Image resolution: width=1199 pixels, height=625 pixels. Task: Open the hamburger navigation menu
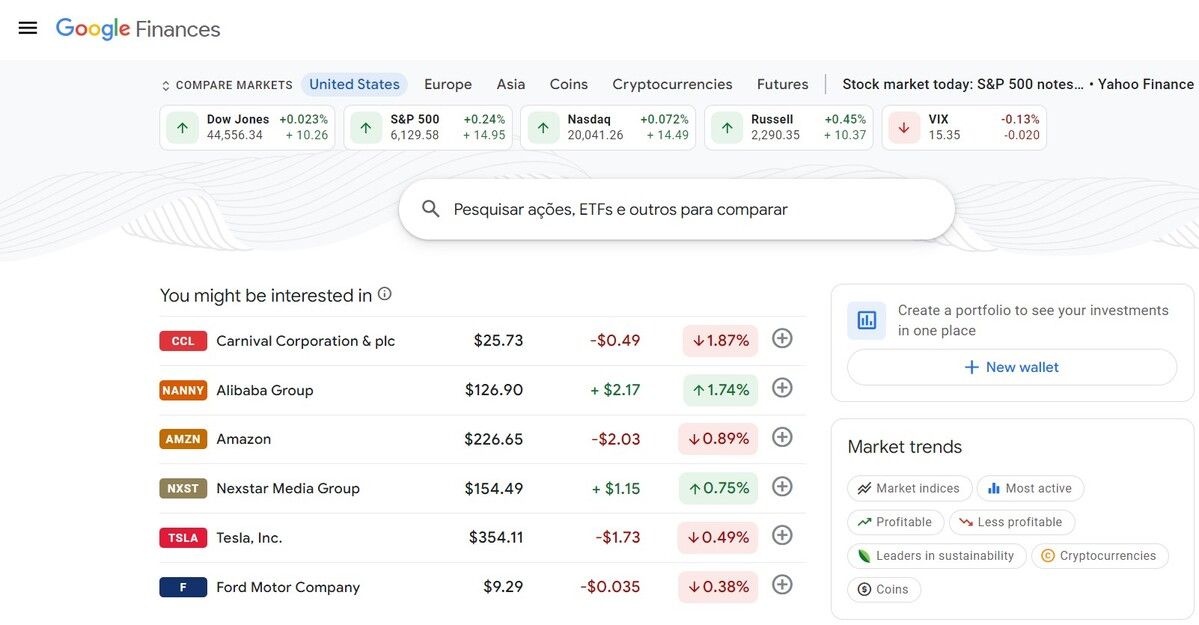pyautogui.click(x=27, y=27)
